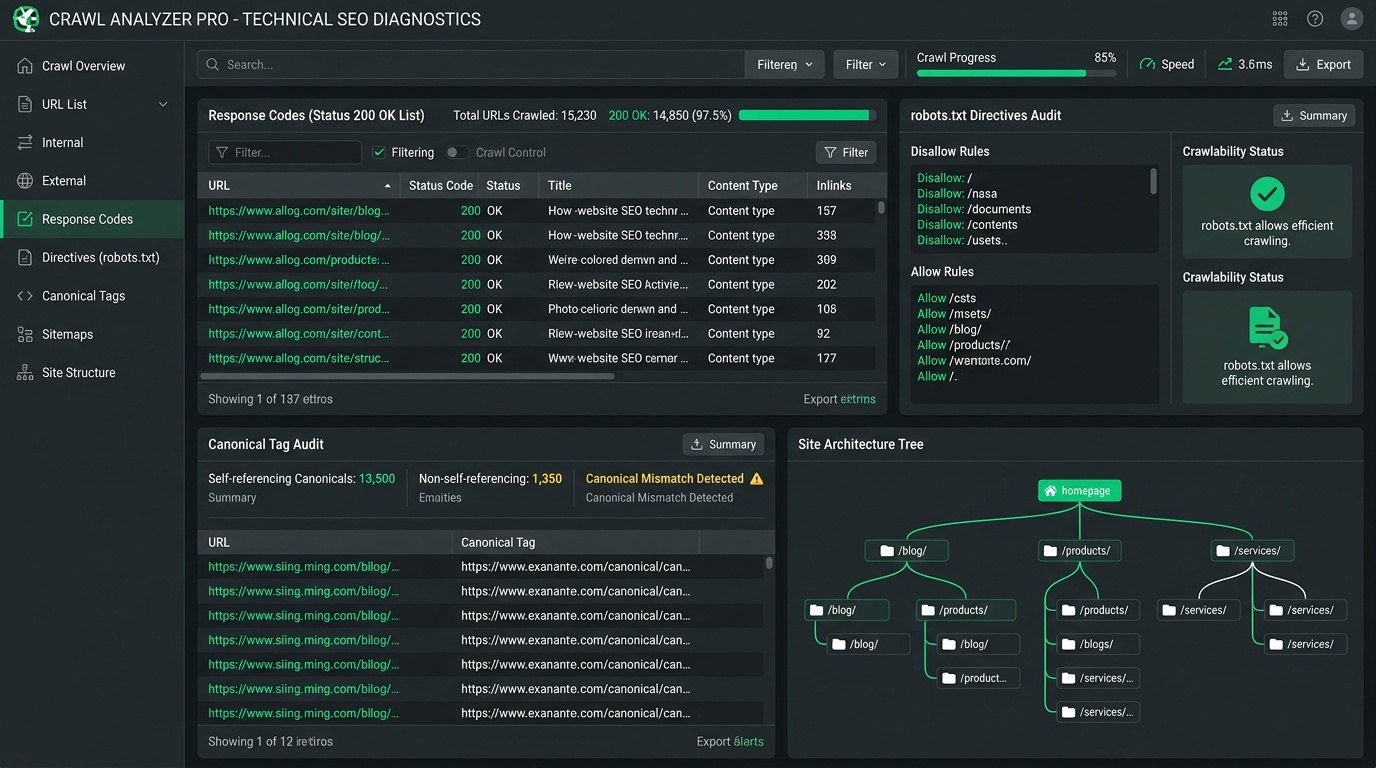Viewport: 1376px width, 768px height.
Task: Click the document-check crawlability status icon
Action: (1267, 328)
